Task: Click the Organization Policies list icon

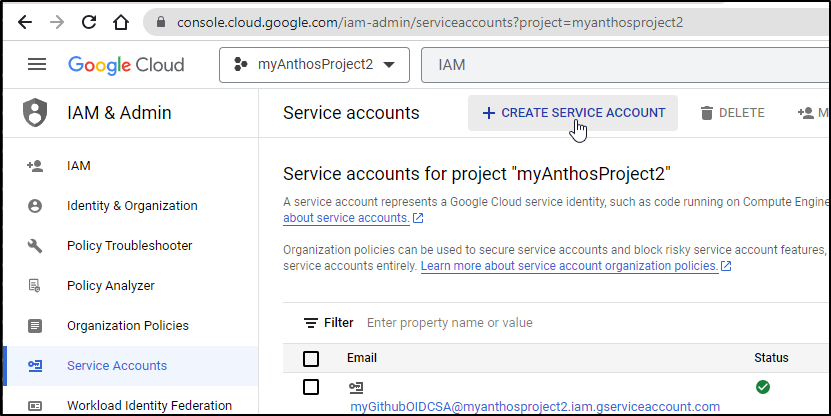Action: pos(35,325)
